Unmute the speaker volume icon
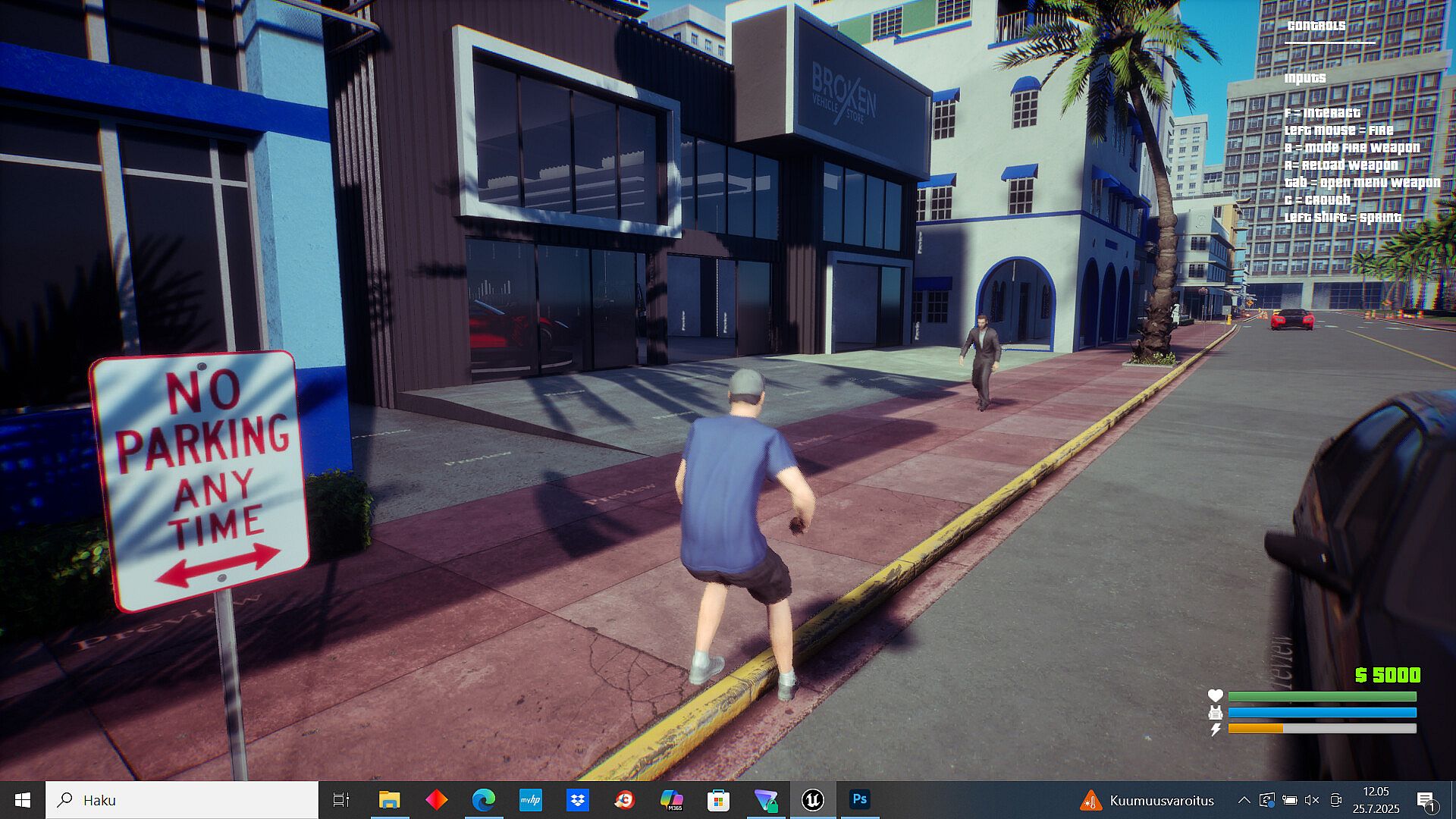This screenshot has height=819, width=1456. [x=1312, y=800]
